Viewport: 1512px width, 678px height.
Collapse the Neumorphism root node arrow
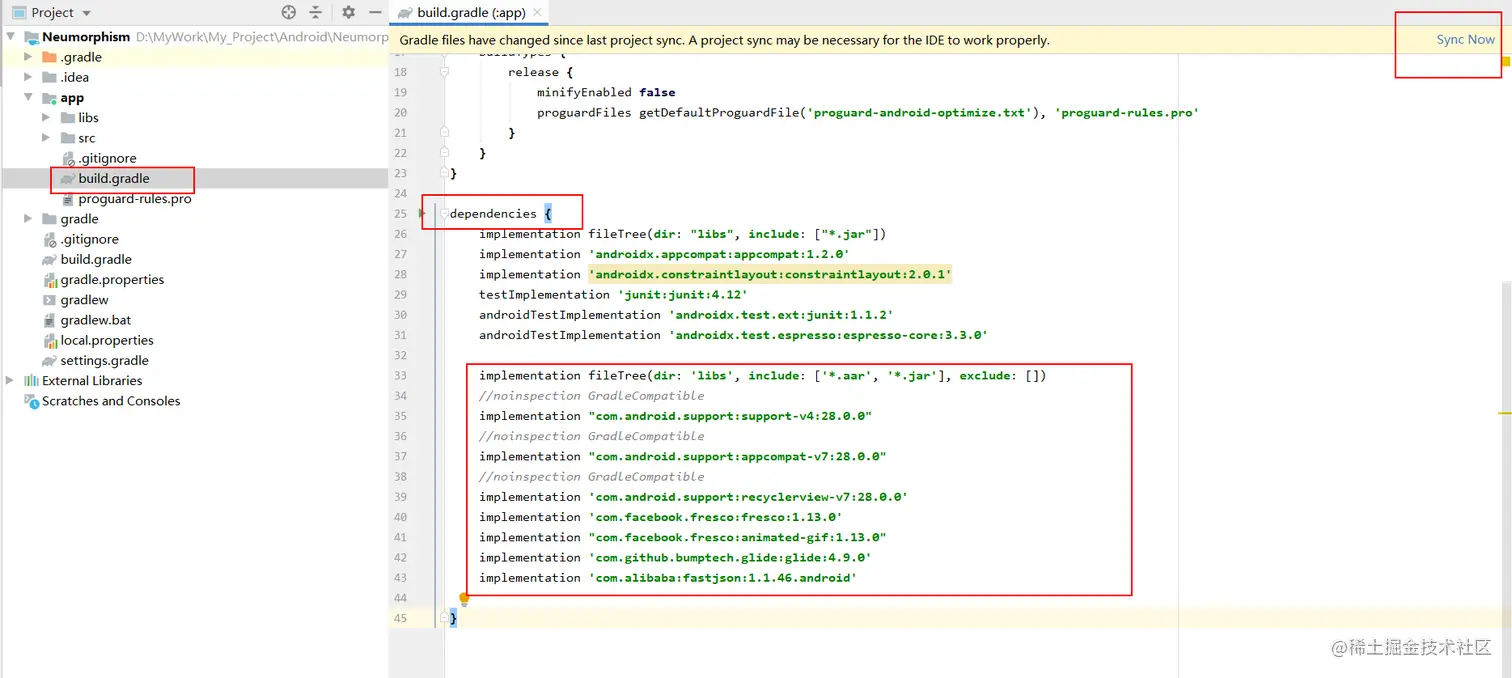click(x=10, y=37)
